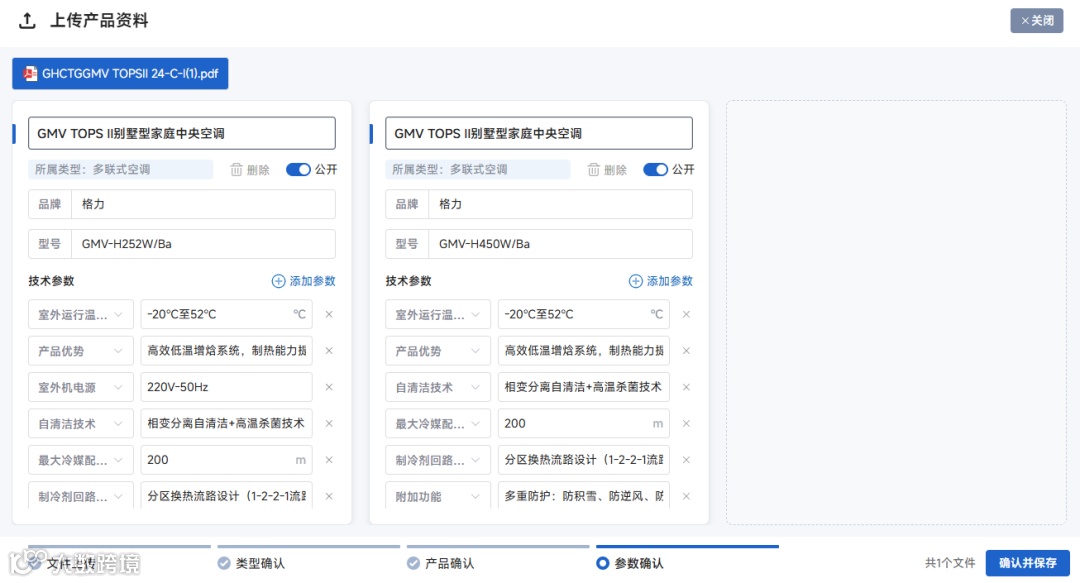
Task: Delete the GMV-H450W/Ba product card
Action: 608,170
